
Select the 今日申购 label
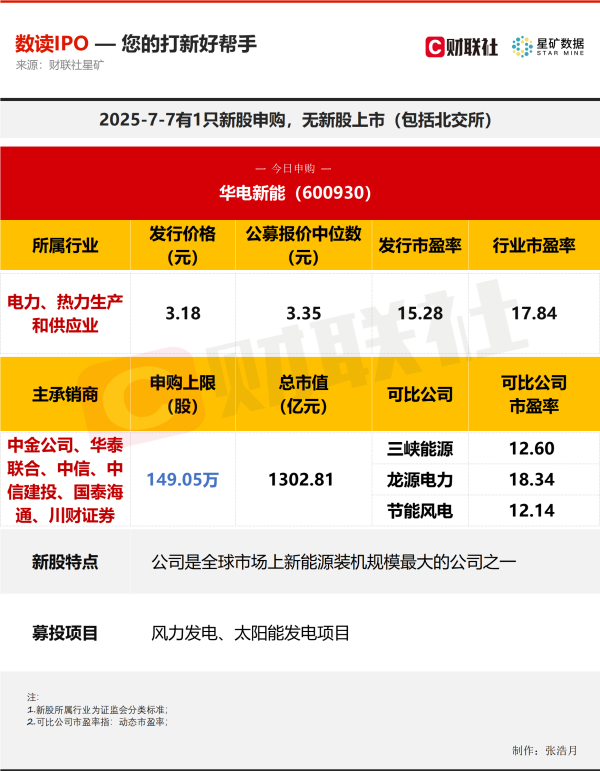pyautogui.click(x=293, y=169)
